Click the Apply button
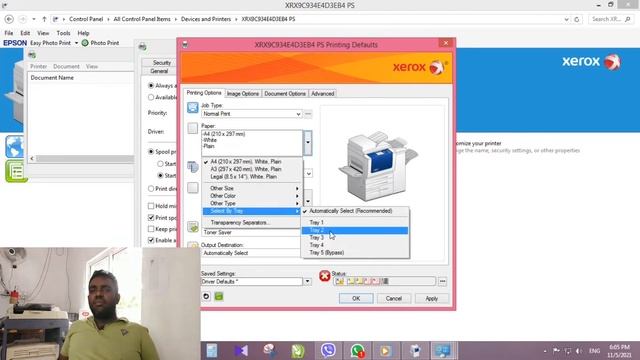 pos(431,298)
